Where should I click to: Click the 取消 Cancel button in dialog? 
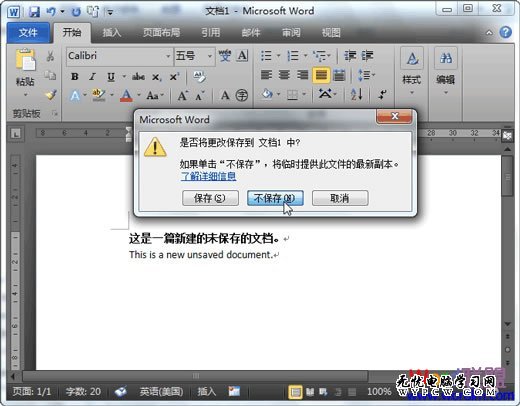pyautogui.click(x=340, y=198)
